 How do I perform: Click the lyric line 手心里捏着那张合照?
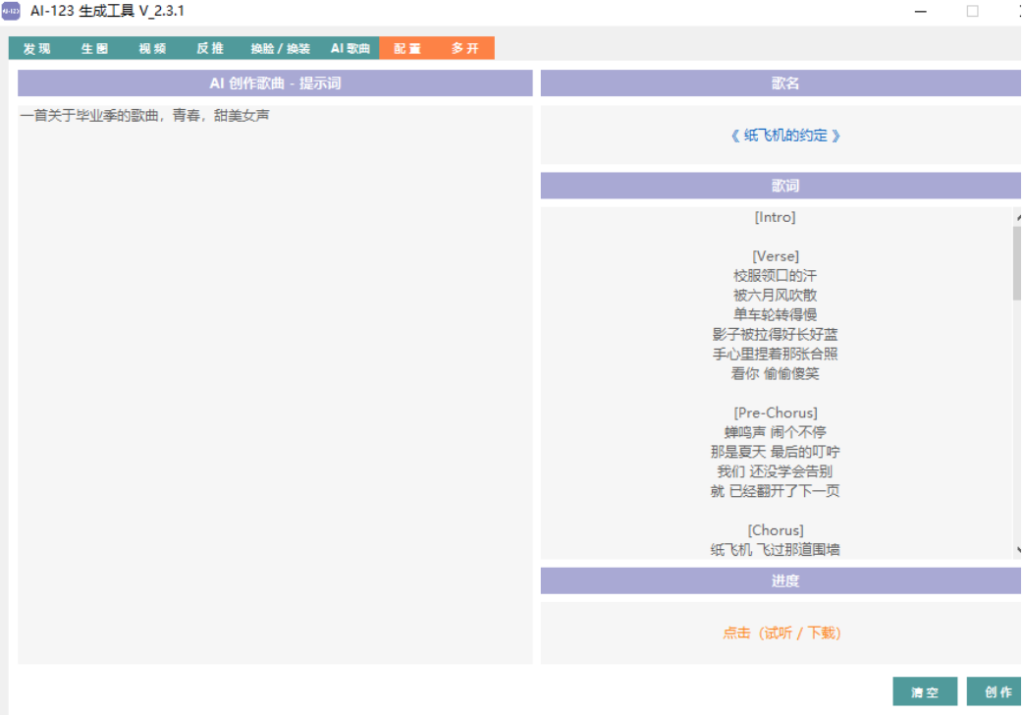775,354
